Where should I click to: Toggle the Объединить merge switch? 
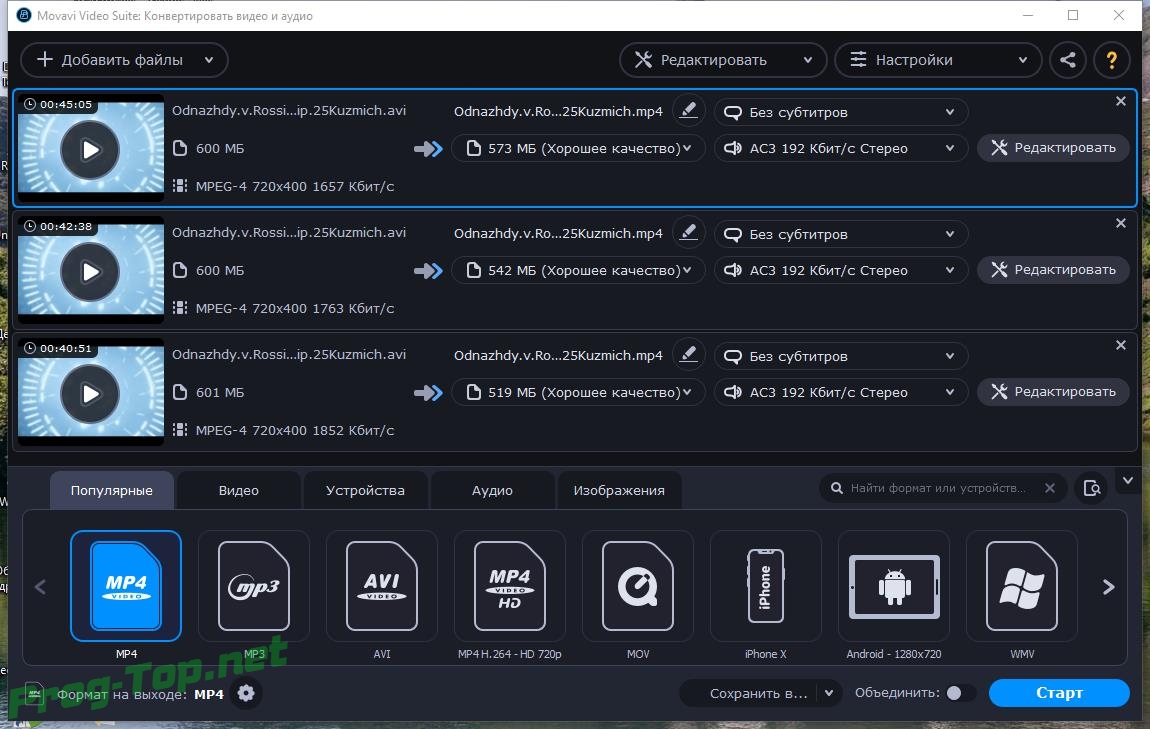pyautogui.click(x=960, y=693)
